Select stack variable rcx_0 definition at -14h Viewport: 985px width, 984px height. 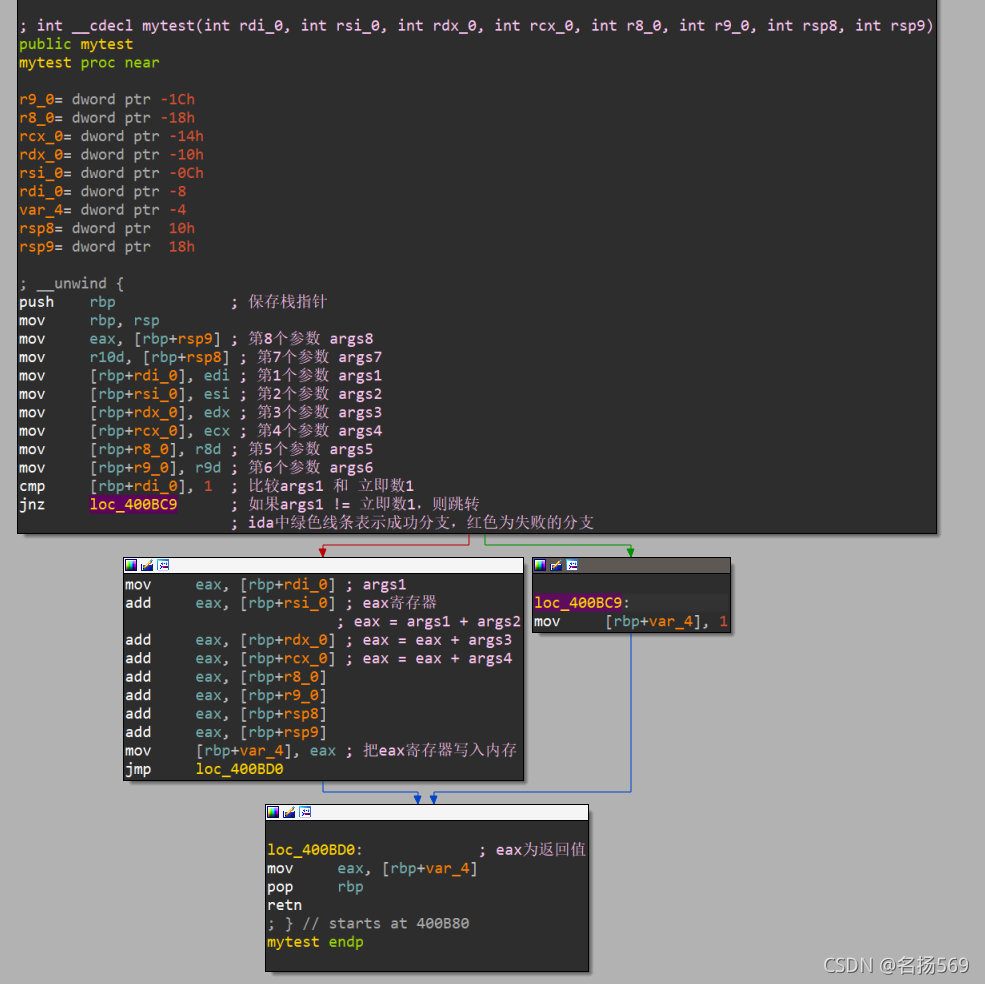(x=111, y=136)
